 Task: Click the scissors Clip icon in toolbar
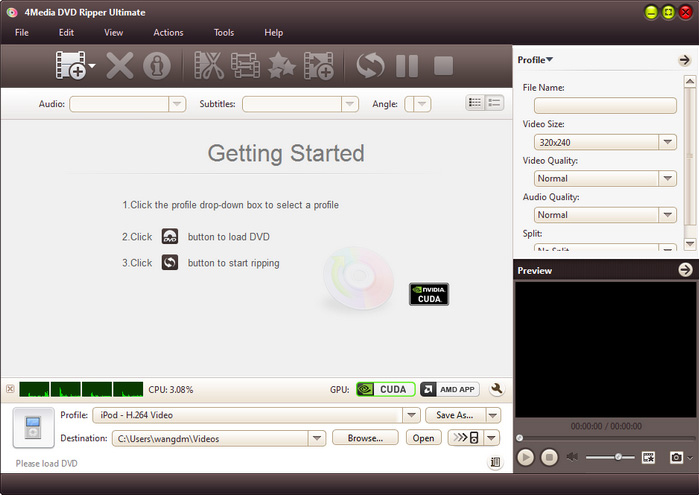[x=209, y=66]
